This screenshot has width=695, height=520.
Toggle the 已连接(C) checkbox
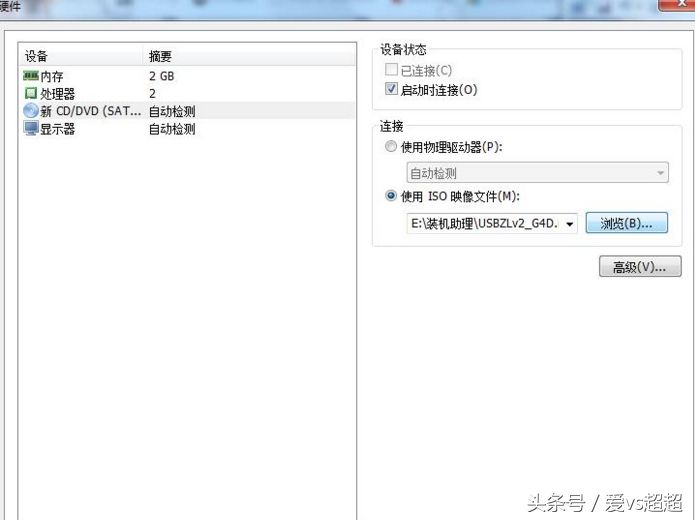pyautogui.click(x=391, y=70)
